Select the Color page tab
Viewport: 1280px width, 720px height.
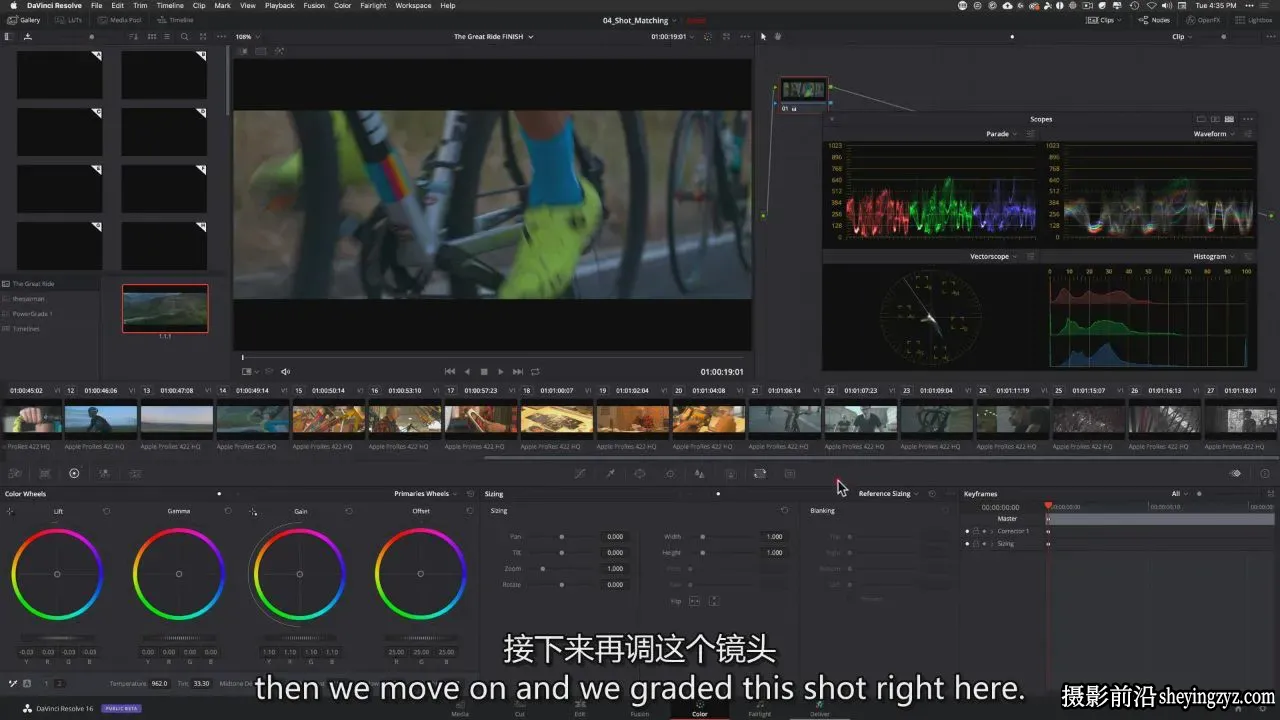699,709
